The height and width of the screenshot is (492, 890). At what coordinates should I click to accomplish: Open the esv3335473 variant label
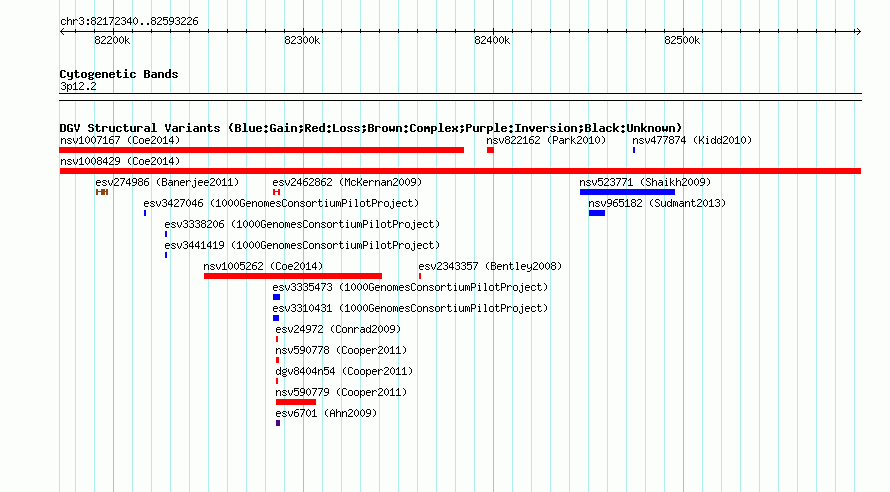(x=410, y=287)
